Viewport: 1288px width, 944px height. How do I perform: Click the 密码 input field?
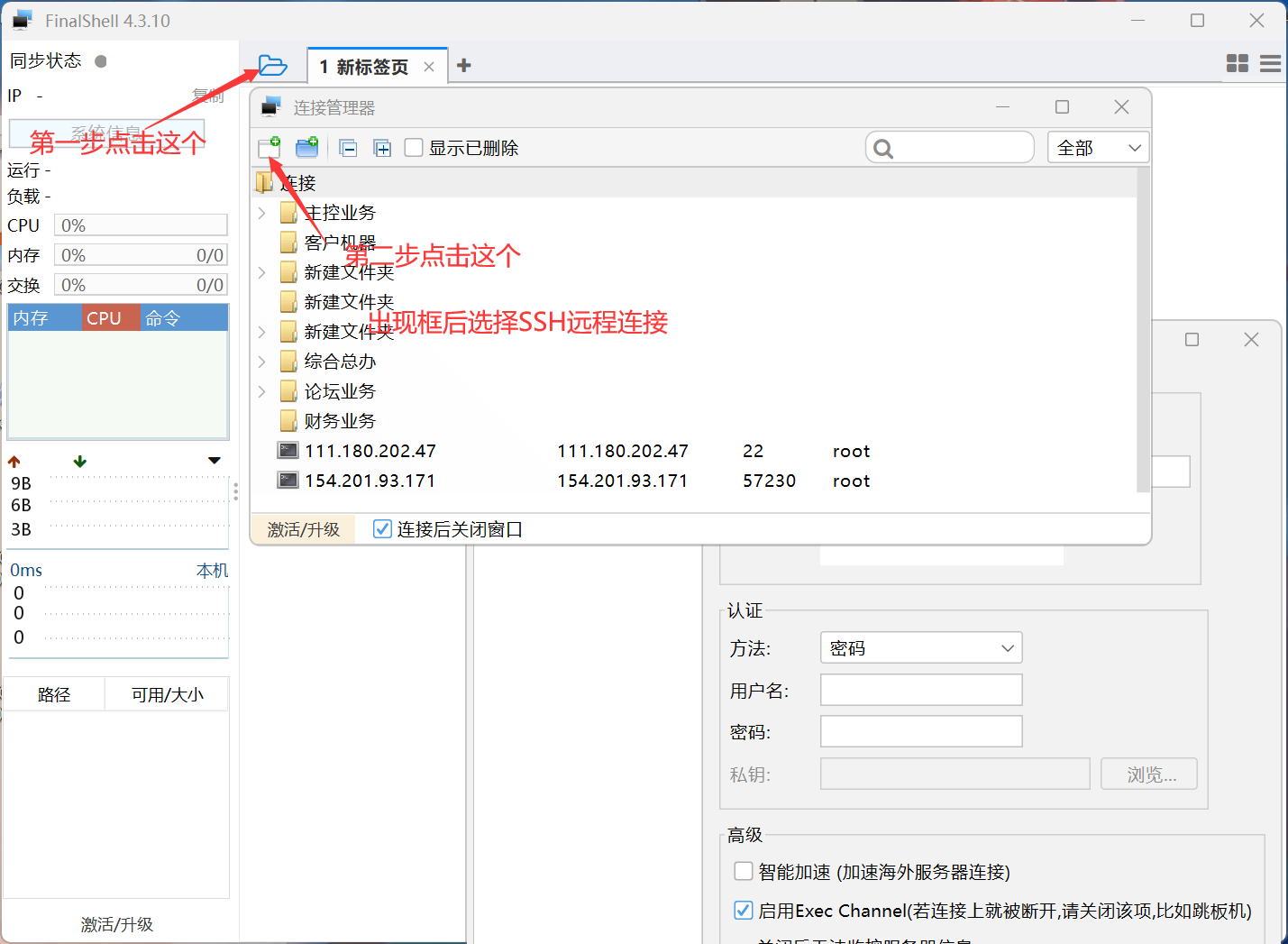coord(921,731)
